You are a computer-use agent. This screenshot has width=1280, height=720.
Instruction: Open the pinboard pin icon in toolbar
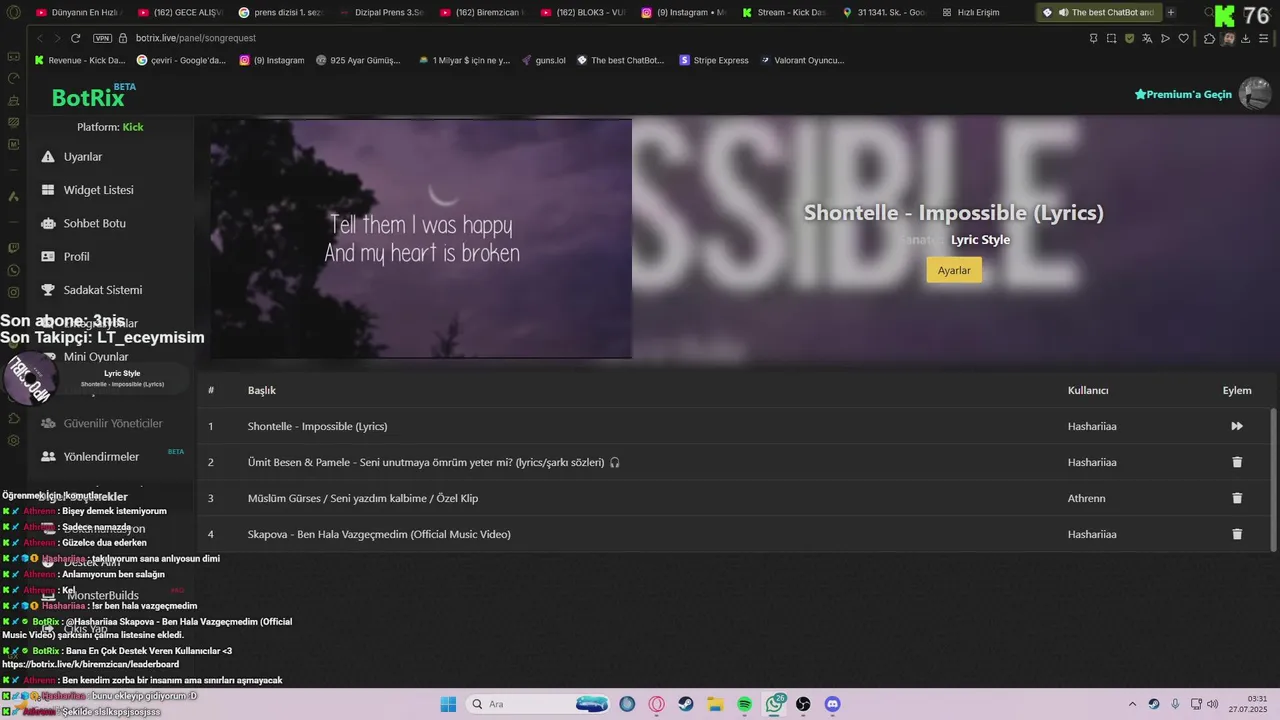point(1093,38)
